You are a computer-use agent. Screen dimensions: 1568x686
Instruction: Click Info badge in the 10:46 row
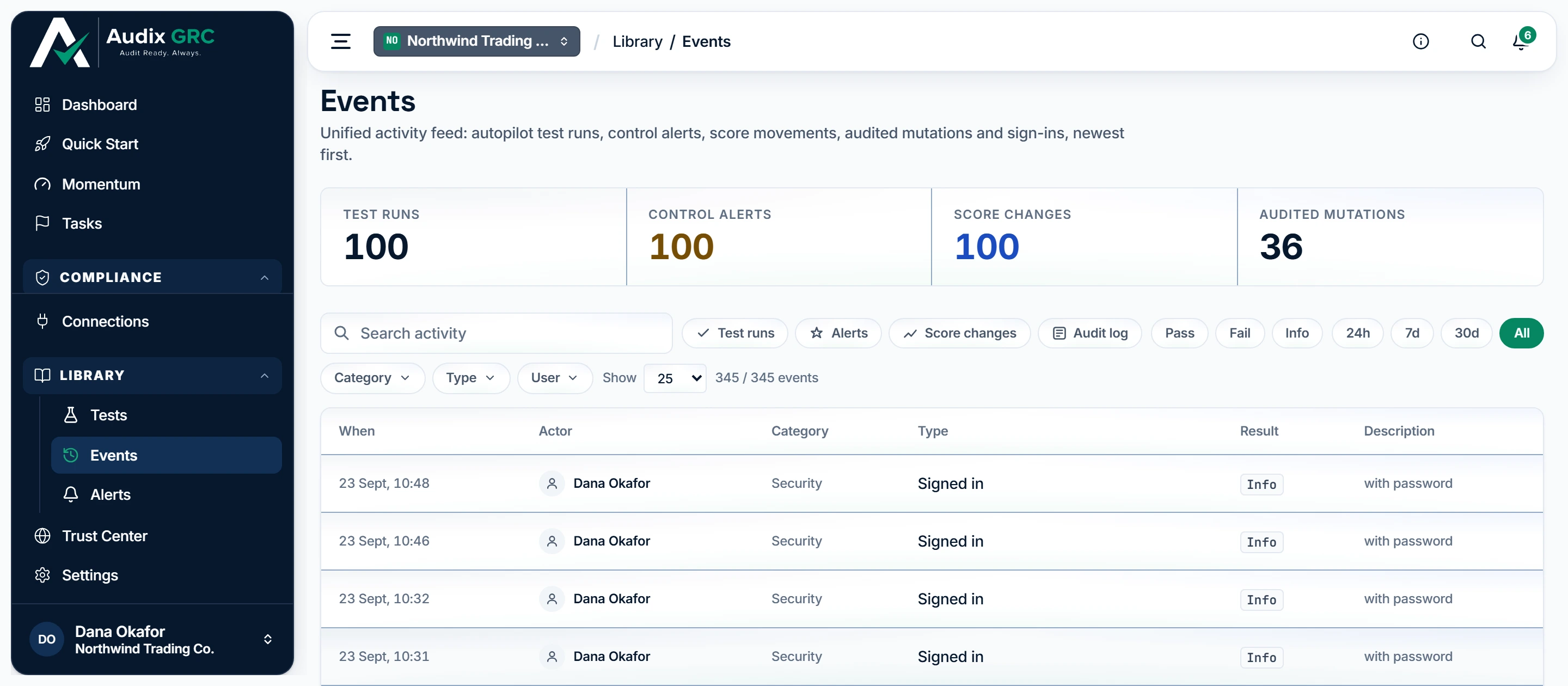(x=1261, y=542)
